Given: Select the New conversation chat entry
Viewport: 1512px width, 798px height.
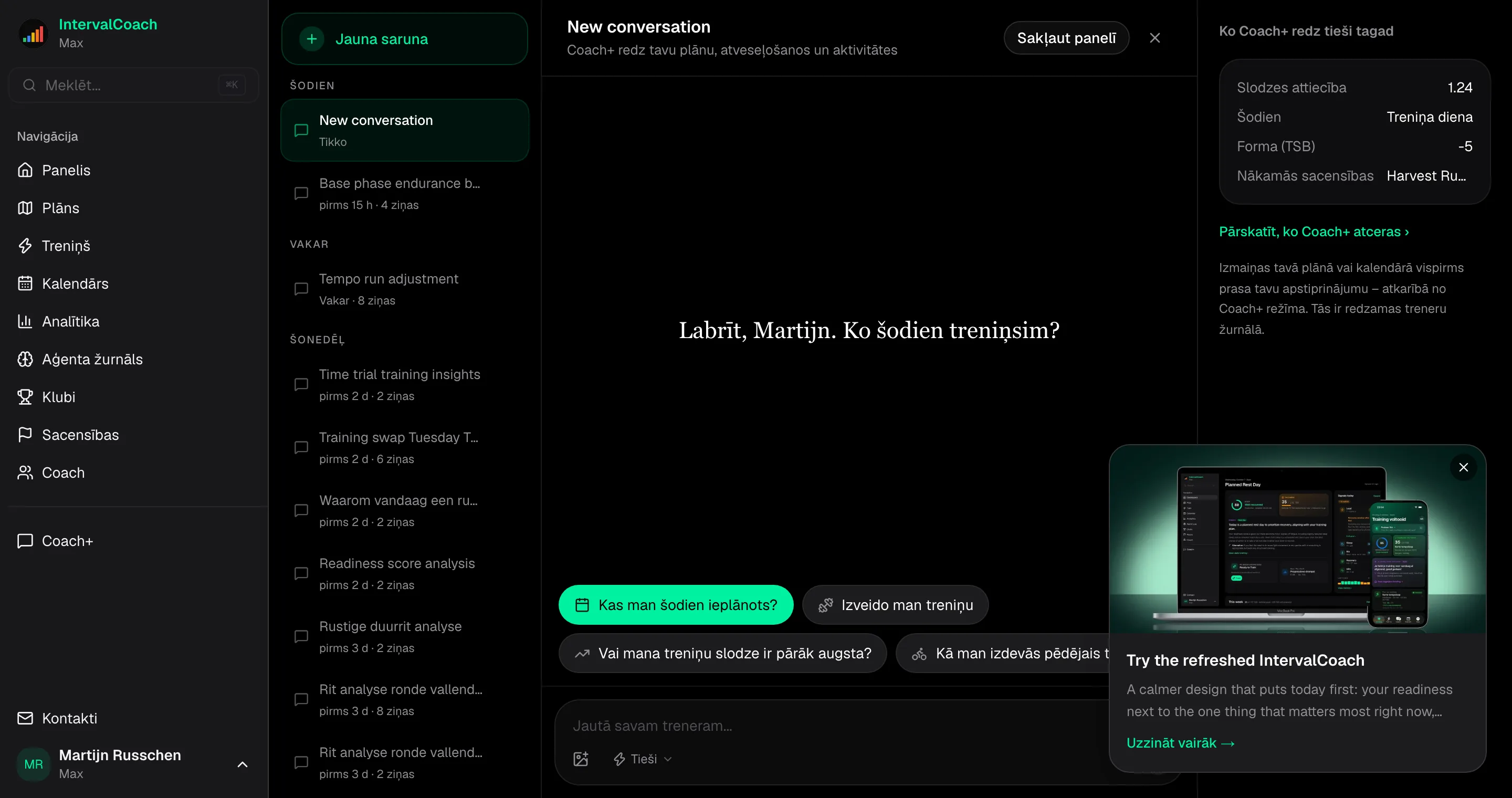Looking at the screenshot, I should 404,130.
